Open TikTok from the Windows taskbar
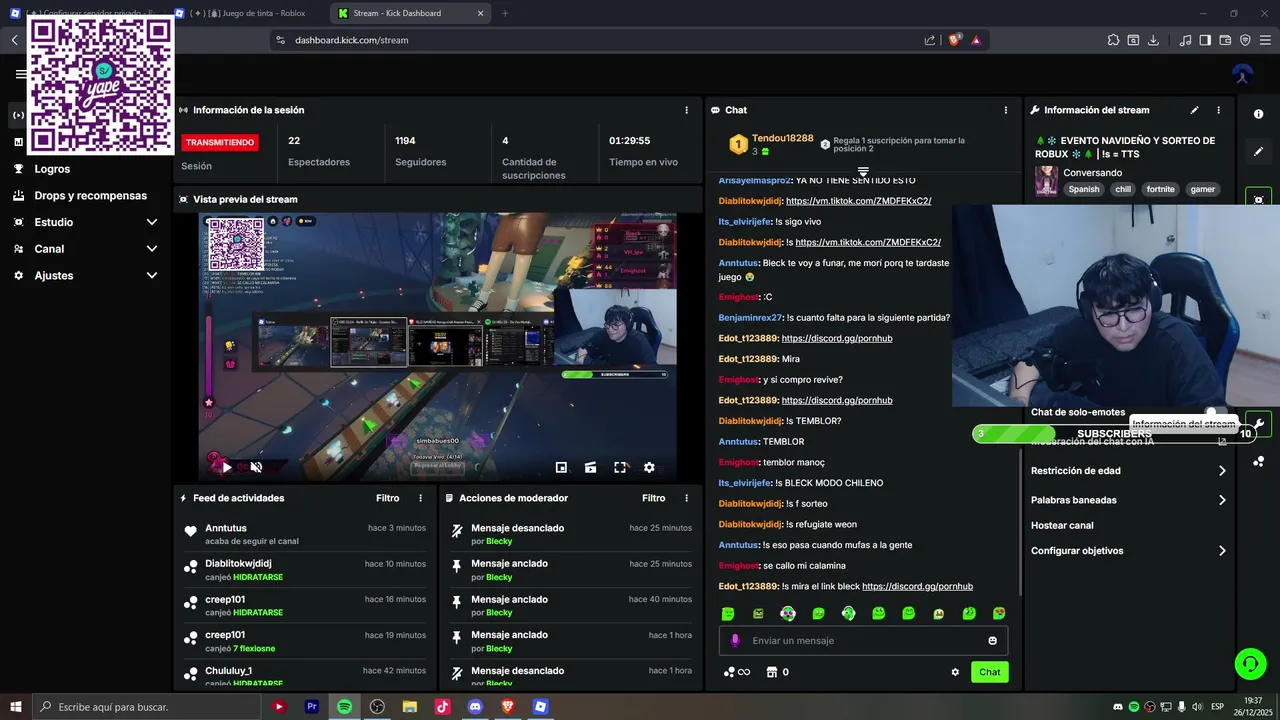The width and height of the screenshot is (1280, 720). click(x=442, y=707)
